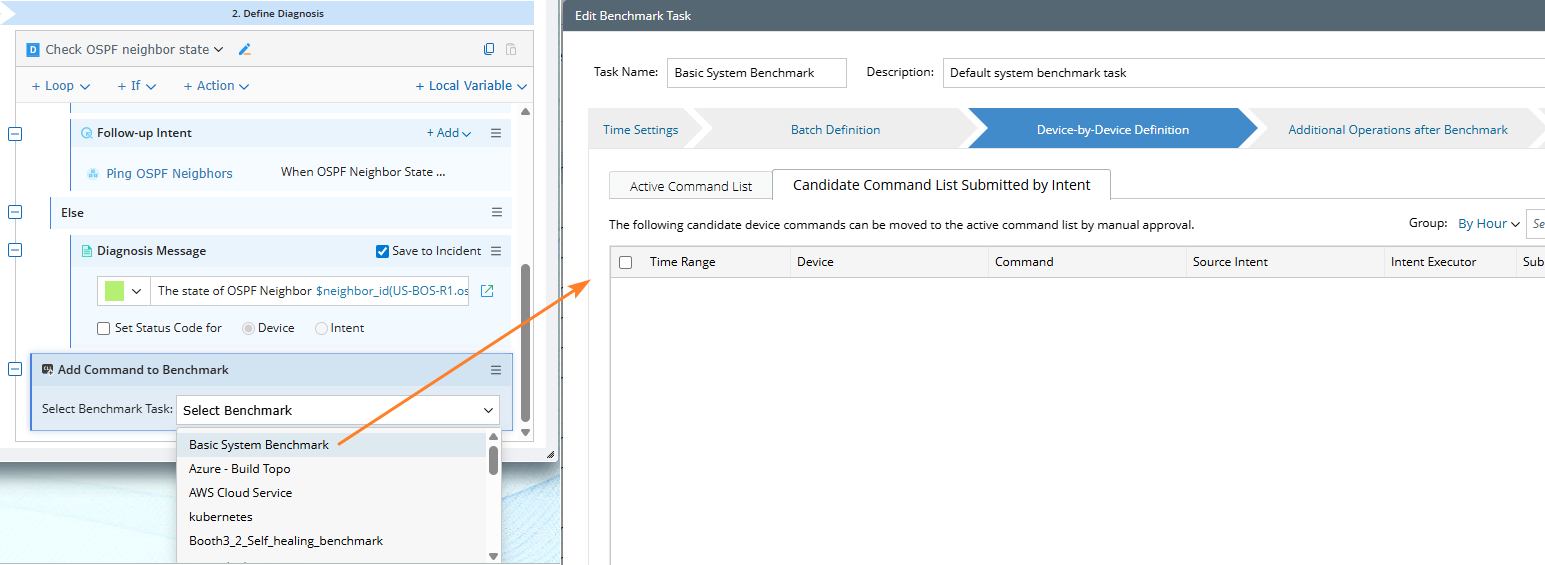Click the Diagnosis Message document icon
The width and height of the screenshot is (1545, 565).
[x=87, y=251]
